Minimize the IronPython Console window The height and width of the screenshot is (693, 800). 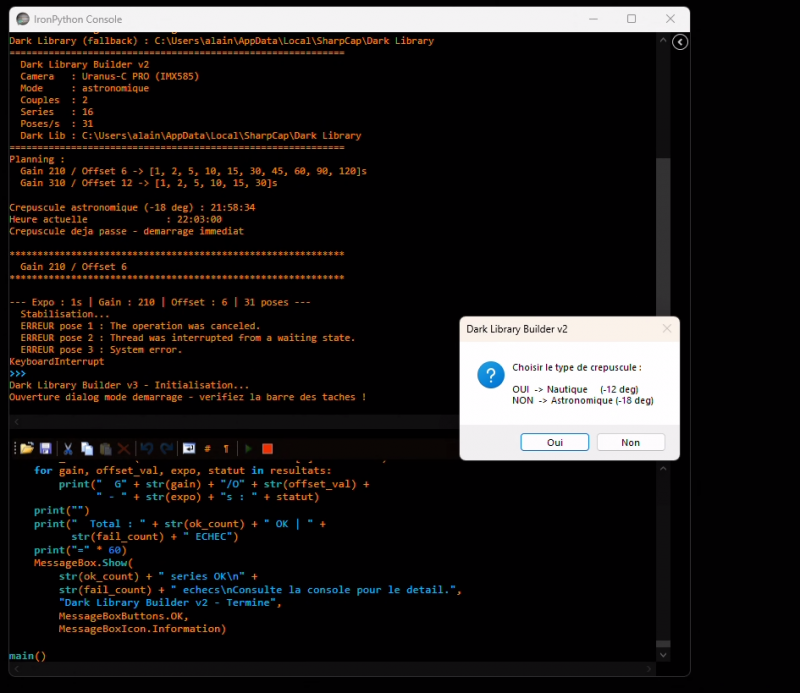593,19
